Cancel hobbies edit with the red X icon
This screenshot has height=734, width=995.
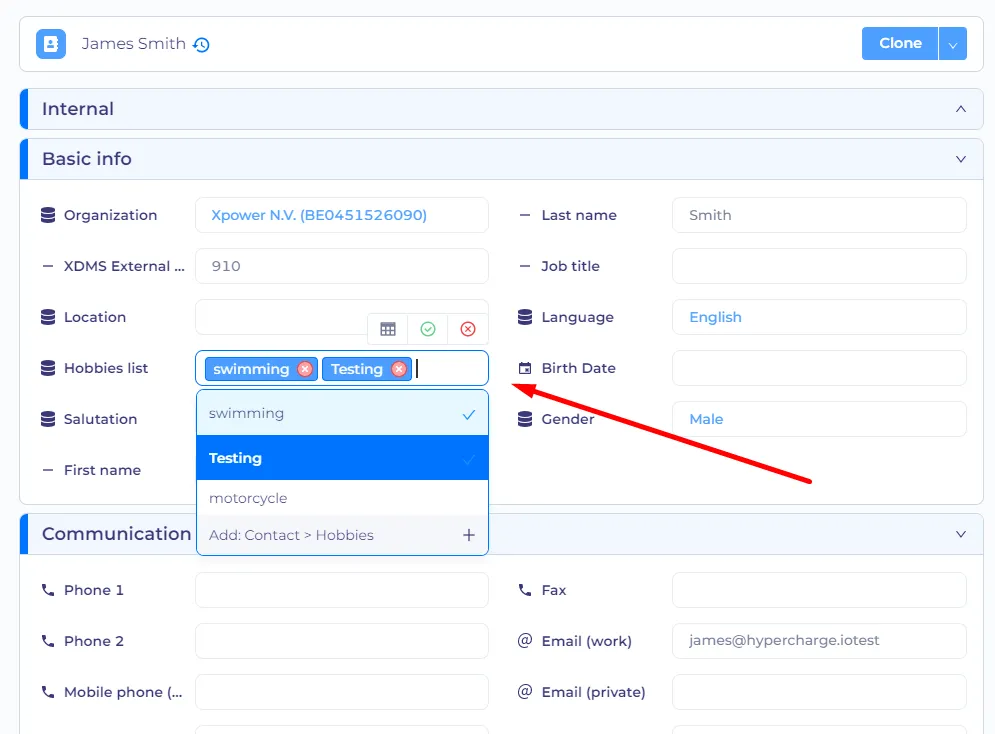point(468,329)
